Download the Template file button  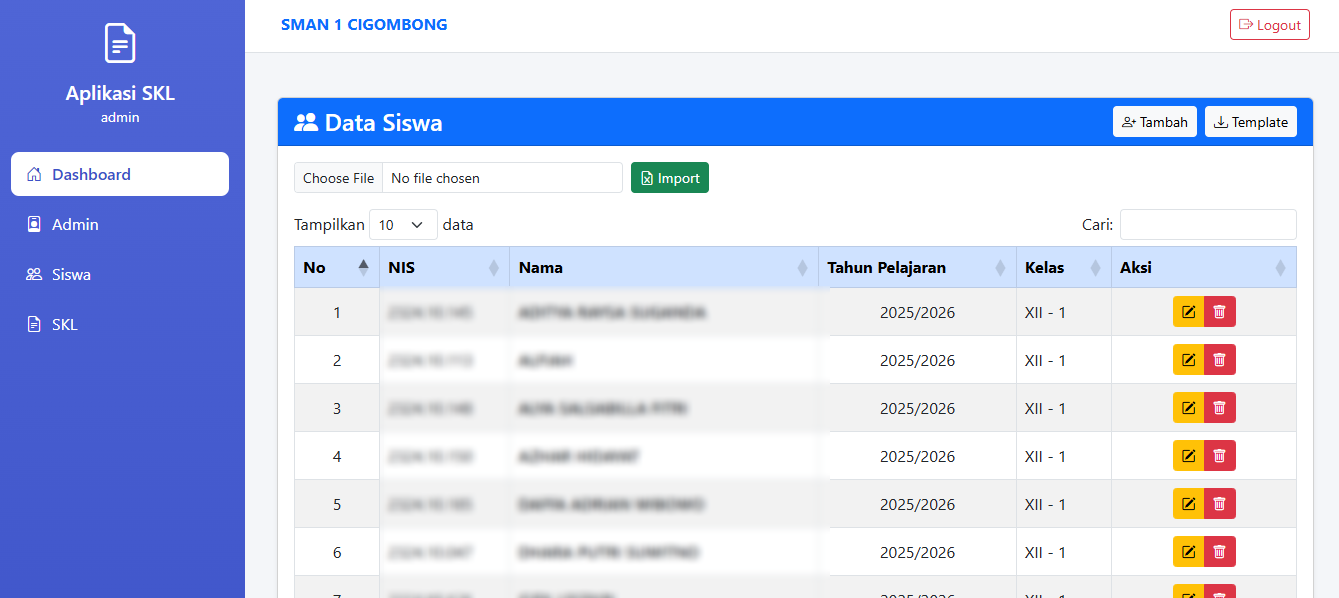[1250, 122]
